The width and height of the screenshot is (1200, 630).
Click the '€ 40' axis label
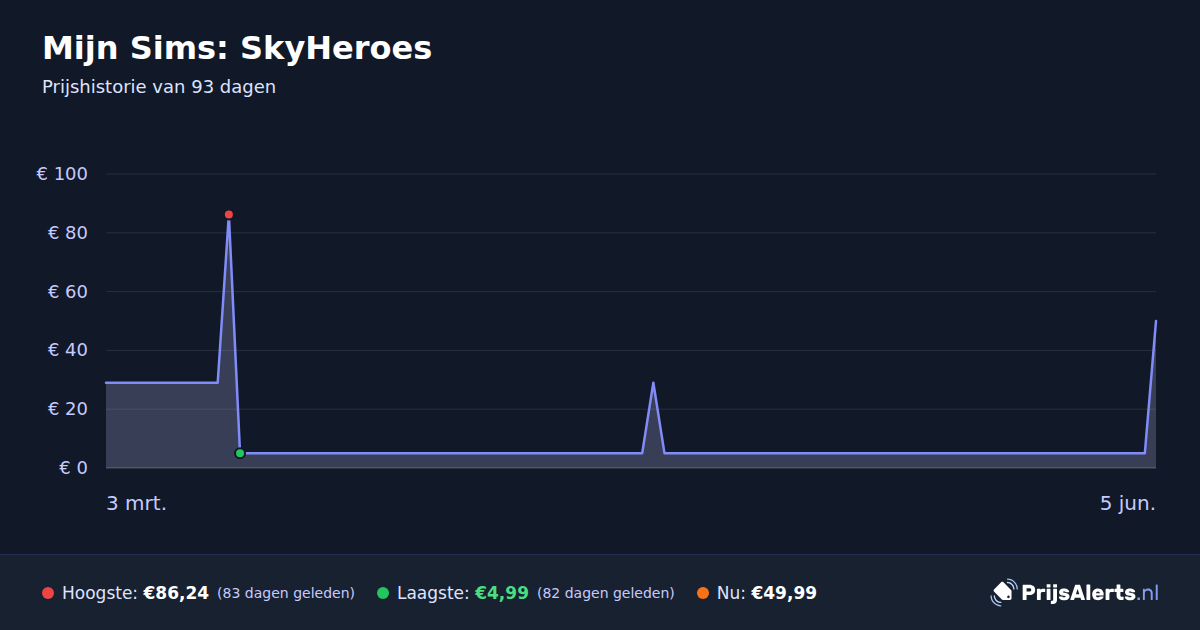coord(67,350)
